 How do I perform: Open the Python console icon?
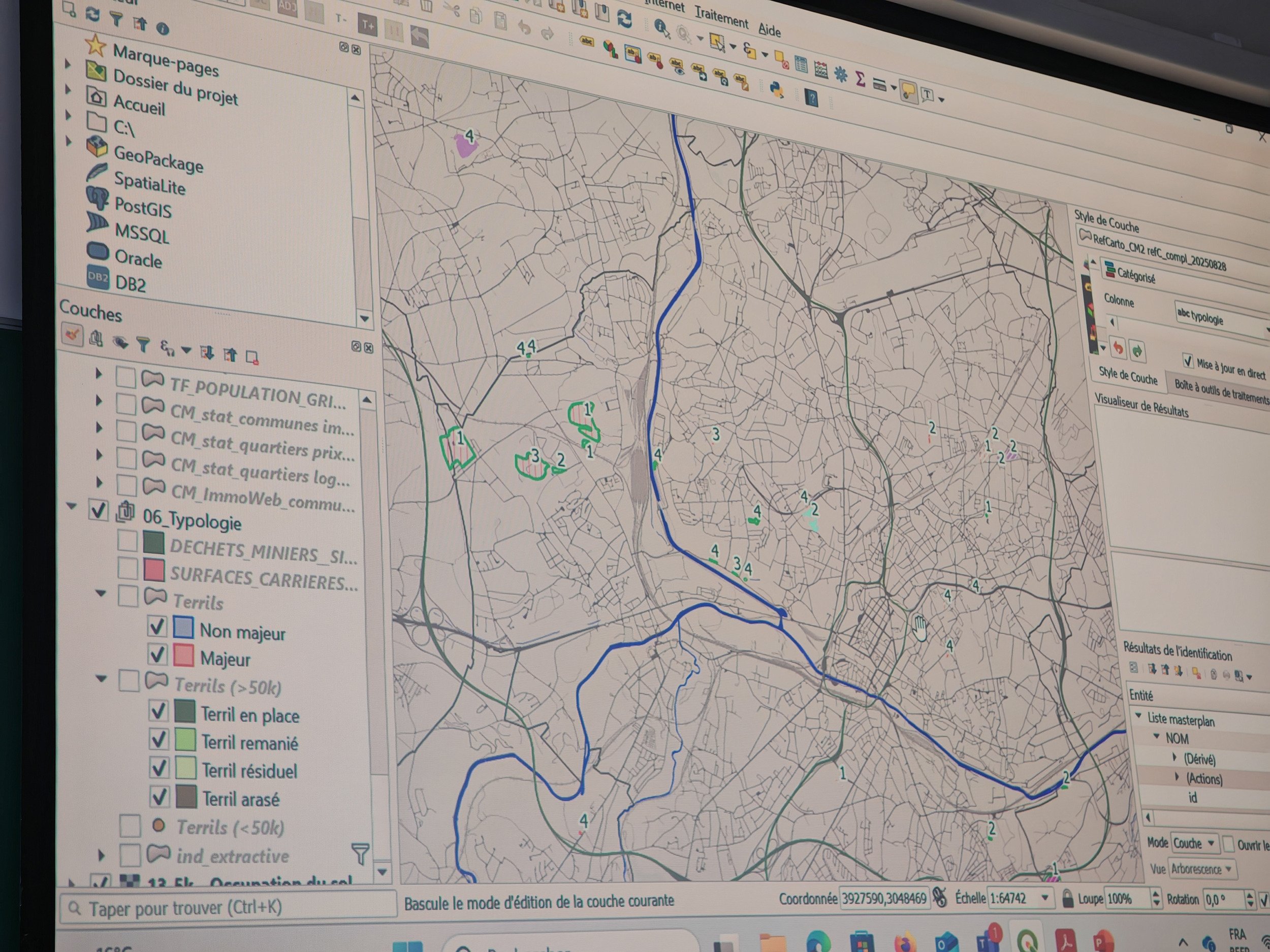[x=776, y=89]
